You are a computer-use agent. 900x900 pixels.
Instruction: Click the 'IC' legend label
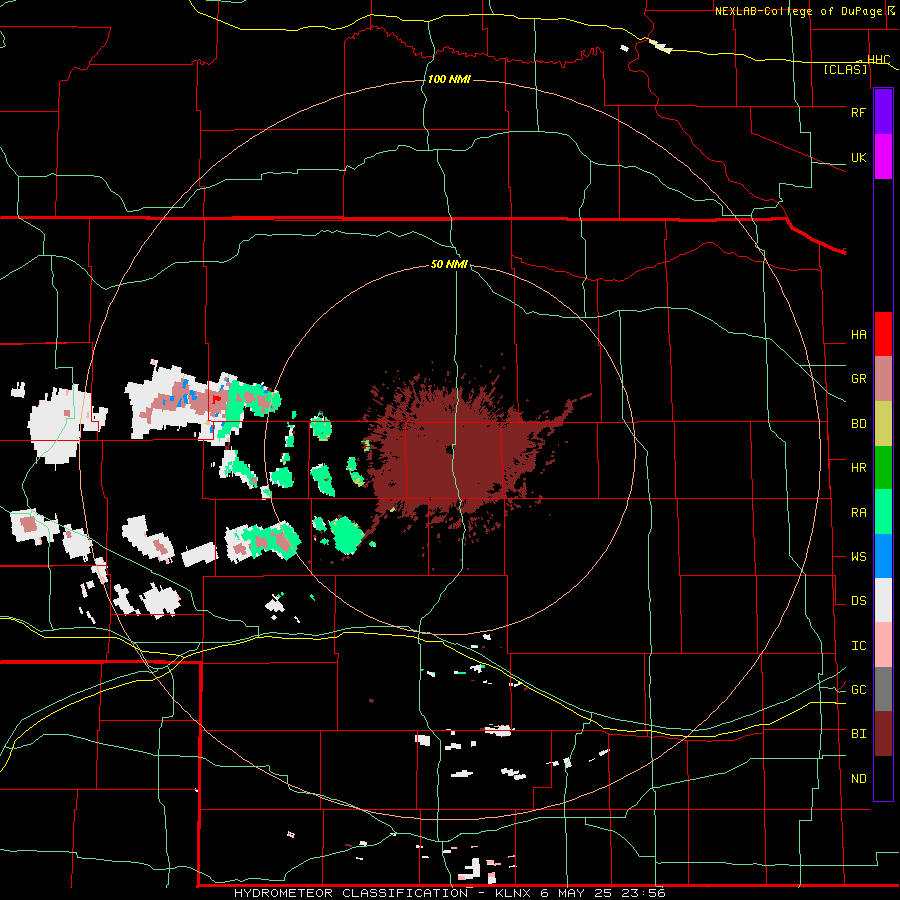click(x=859, y=646)
